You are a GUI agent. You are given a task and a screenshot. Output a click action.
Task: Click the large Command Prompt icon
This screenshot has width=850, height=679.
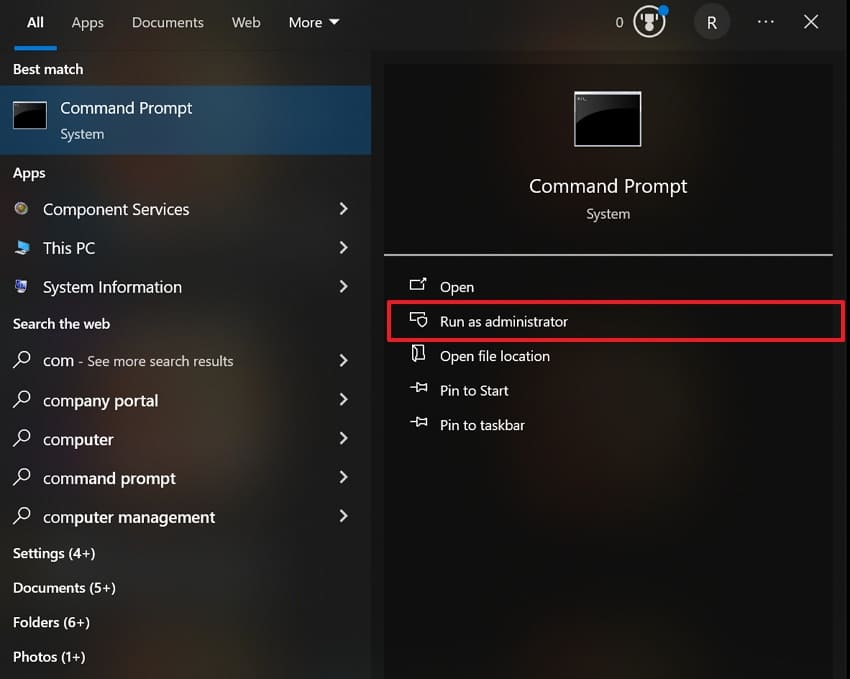[x=607, y=118]
